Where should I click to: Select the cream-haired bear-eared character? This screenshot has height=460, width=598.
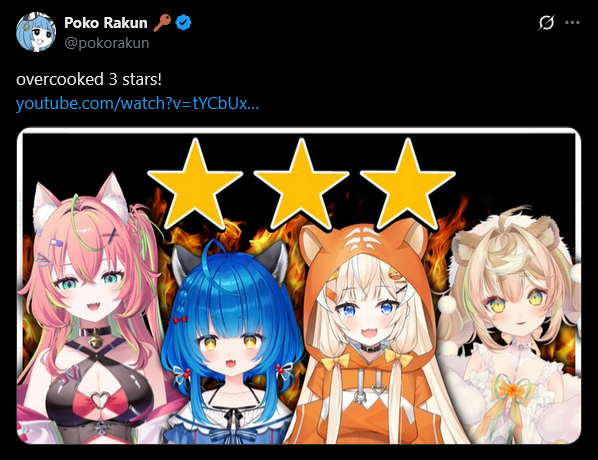tap(509, 328)
